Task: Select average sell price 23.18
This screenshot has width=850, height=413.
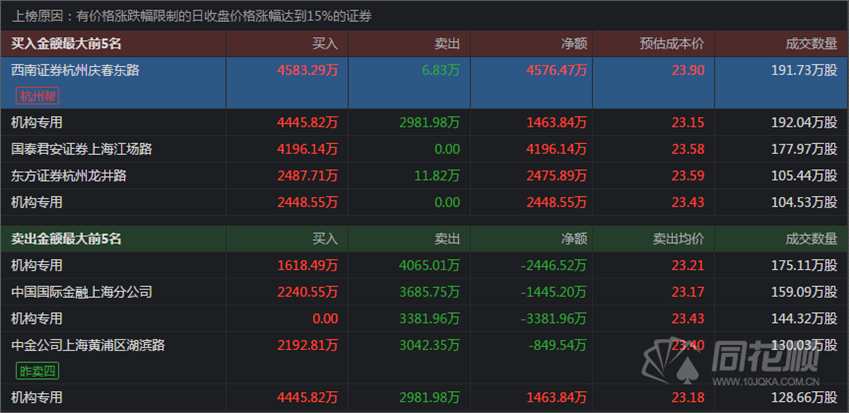Action: 688,397
